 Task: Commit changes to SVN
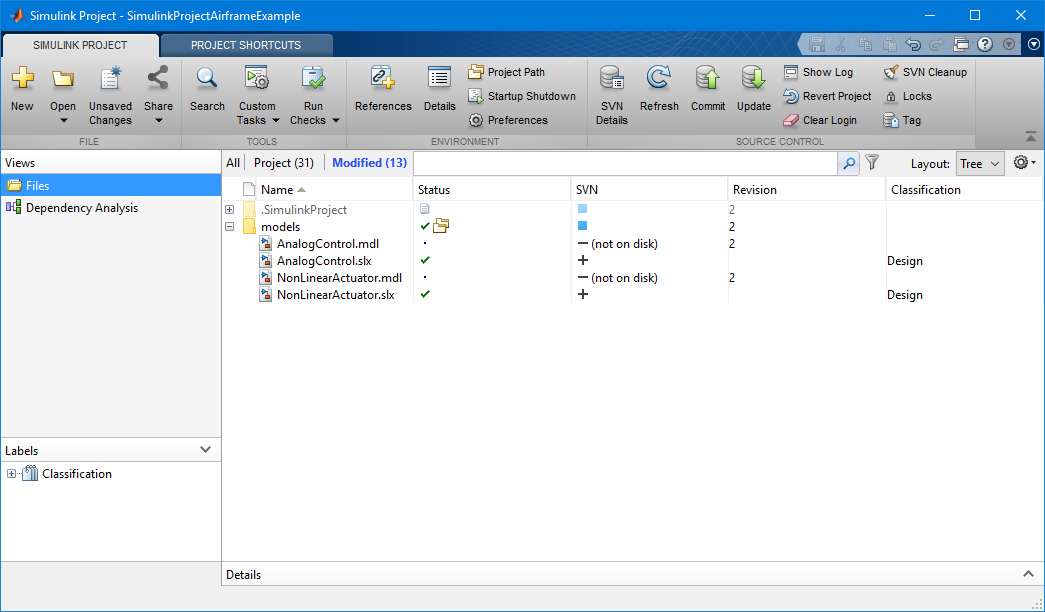[708, 89]
